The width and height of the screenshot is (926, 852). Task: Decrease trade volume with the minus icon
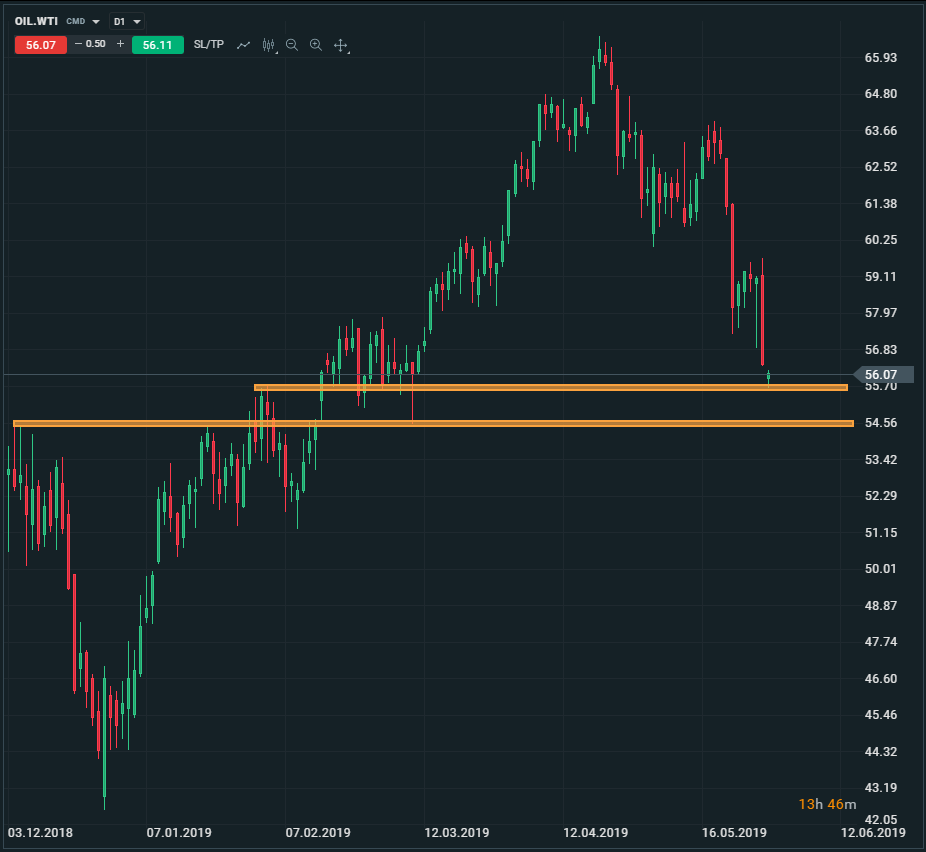[79, 44]
